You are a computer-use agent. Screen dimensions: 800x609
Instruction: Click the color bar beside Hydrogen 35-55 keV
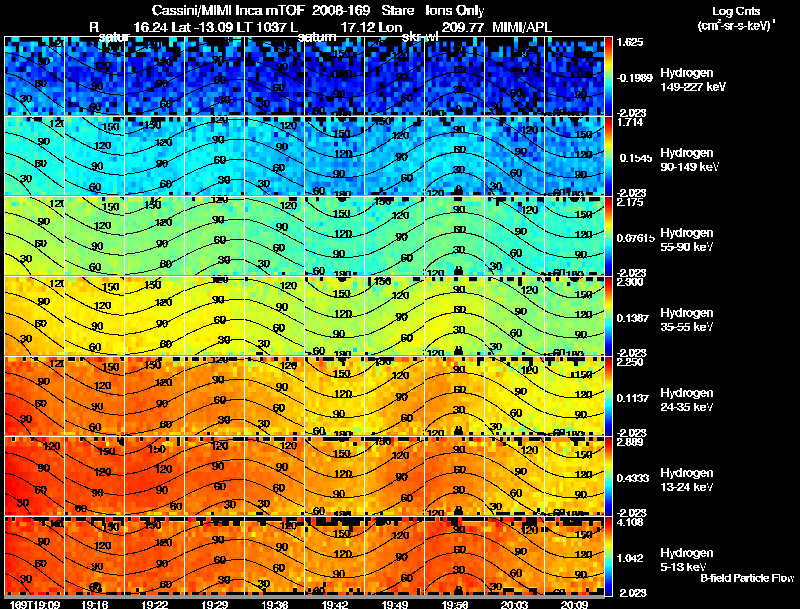[608, 316]
